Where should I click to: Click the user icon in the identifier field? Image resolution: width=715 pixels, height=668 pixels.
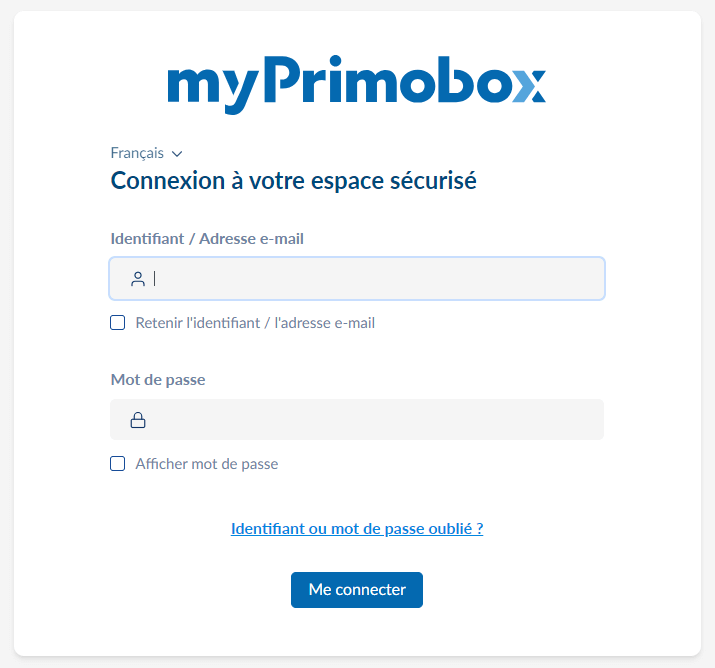click(138, 279)
